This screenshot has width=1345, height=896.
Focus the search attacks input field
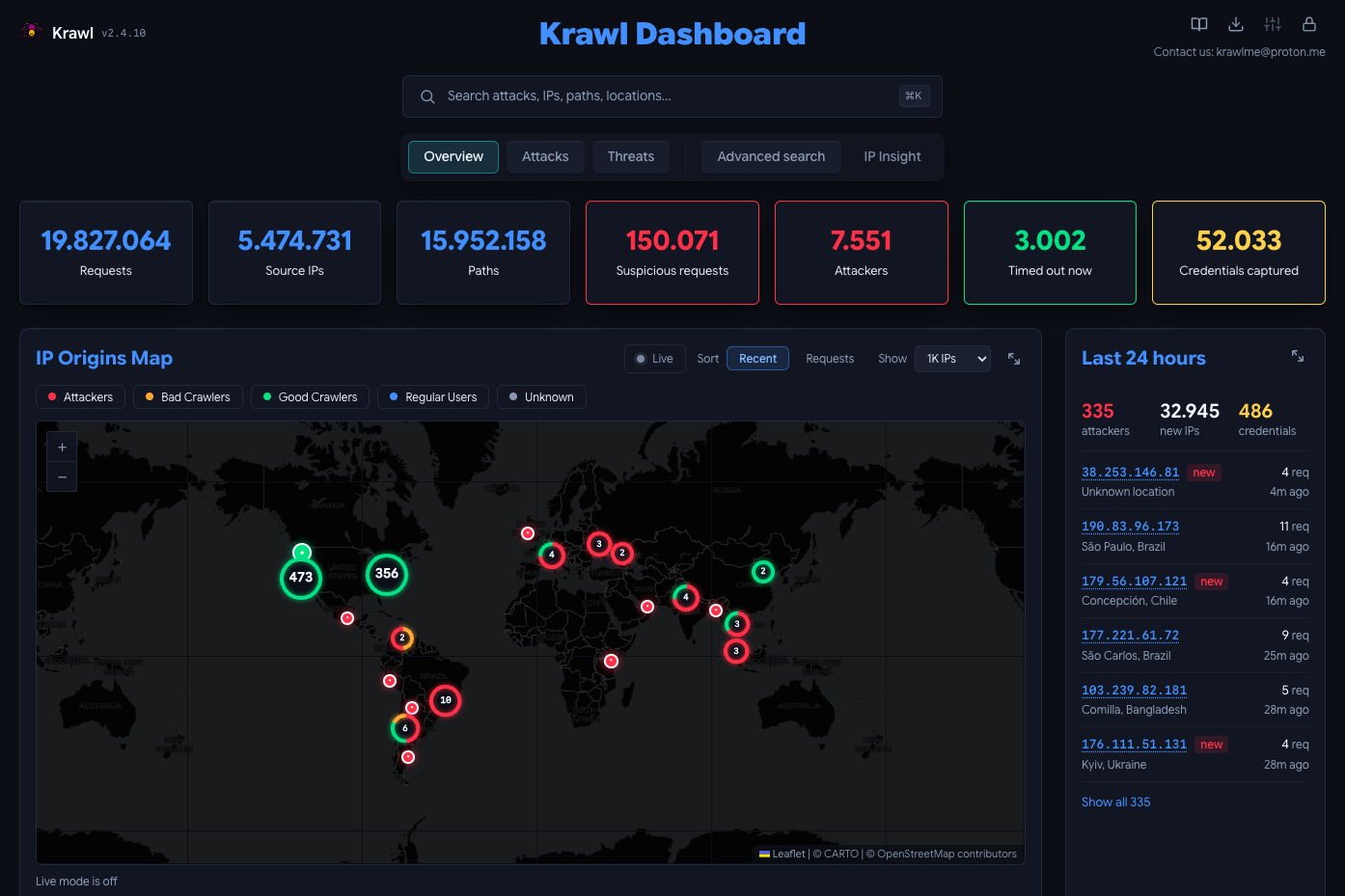pos(672,96)
